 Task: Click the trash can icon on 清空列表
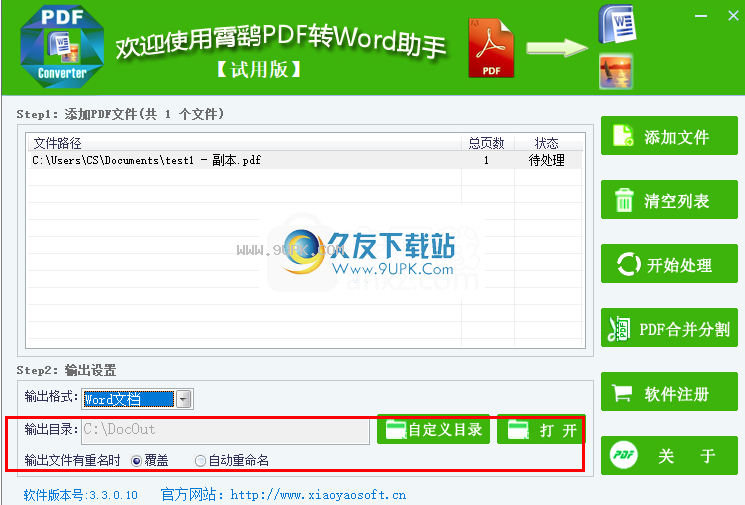point(624,200)
